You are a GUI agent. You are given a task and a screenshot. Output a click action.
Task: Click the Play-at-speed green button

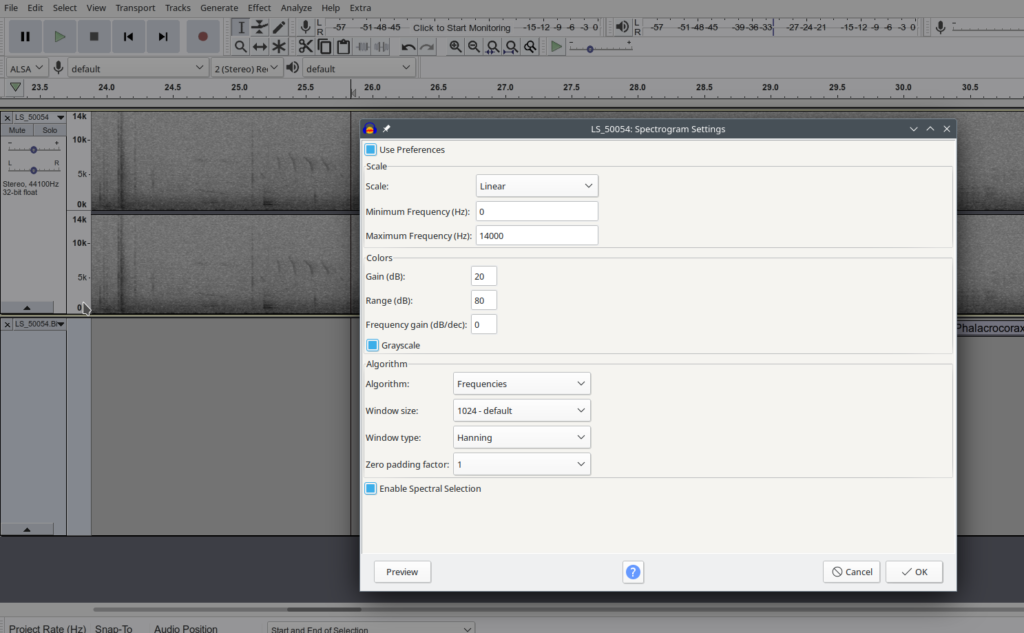pos(556,46)
